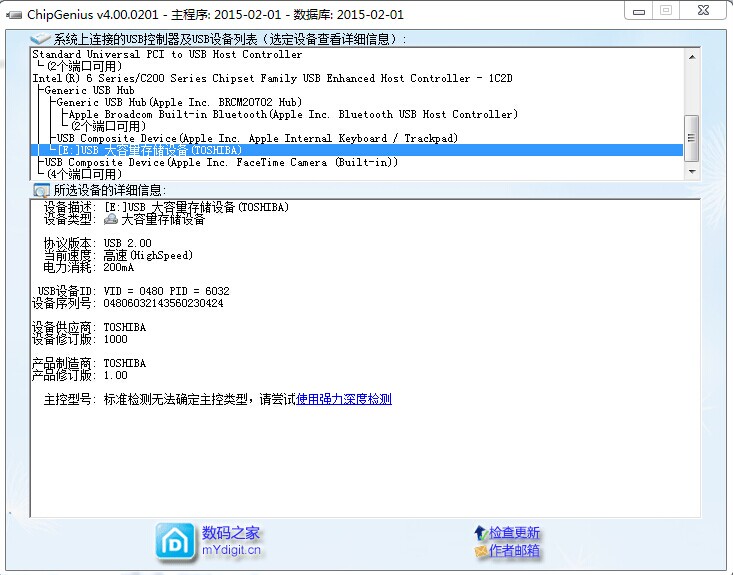Click the ChipGenius USB drive title bar icon
The width and height of the screenshot is (733, 575).
[x=14, y=15]
